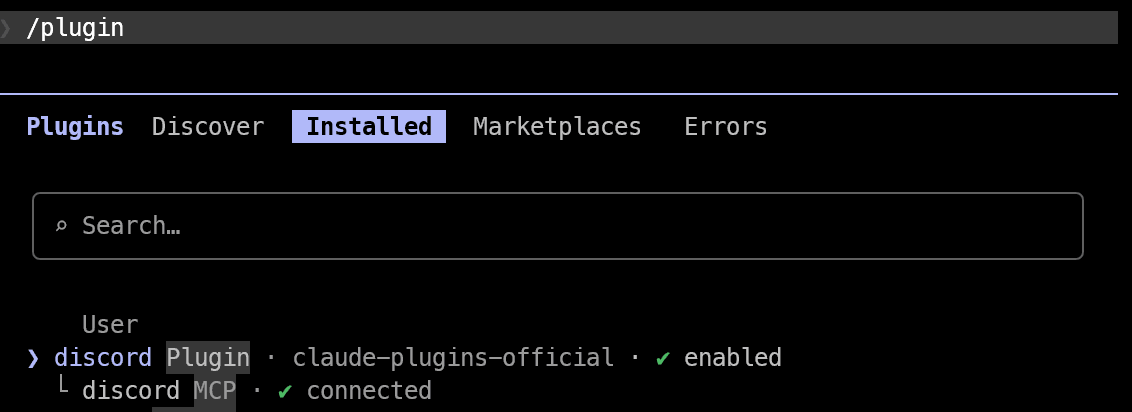Screen dimensions: 1132x412
Task: Click the magnifier icon in the search box
Action: 61,227
